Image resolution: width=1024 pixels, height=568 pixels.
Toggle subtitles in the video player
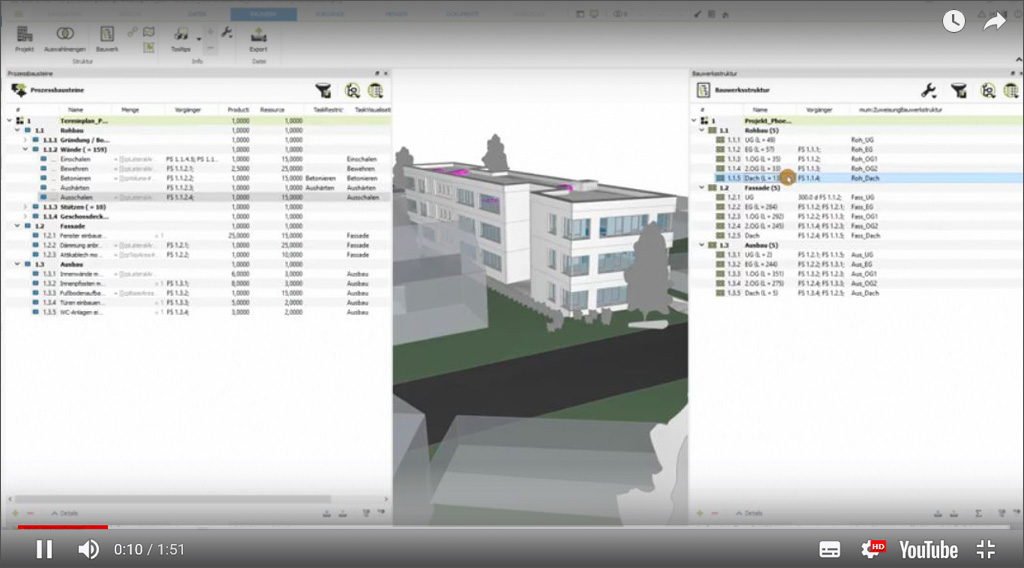pyautogui.click(x=830, y=549)
